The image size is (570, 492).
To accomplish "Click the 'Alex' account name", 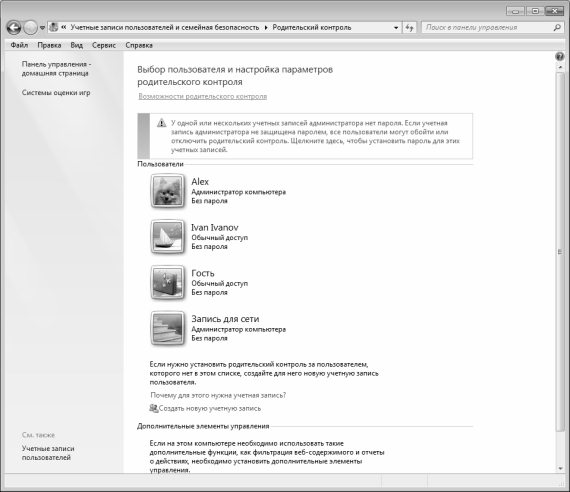I will tap(200, 181).
